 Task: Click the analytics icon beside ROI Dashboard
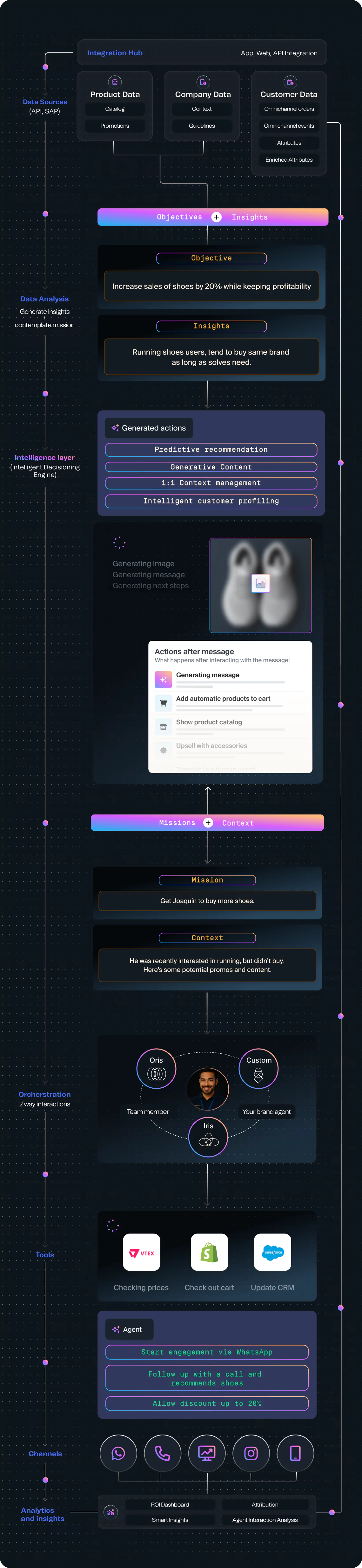(x=111, y=1511)
